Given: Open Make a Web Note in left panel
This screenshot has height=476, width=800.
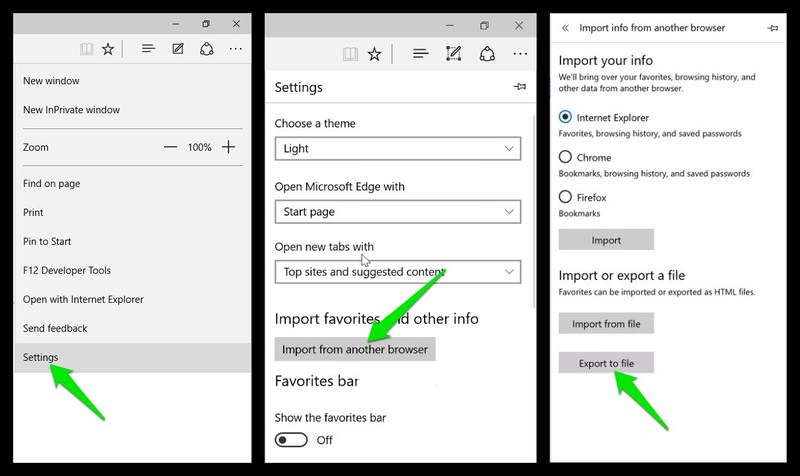Looking at the screenshot, I should [178, 48].
